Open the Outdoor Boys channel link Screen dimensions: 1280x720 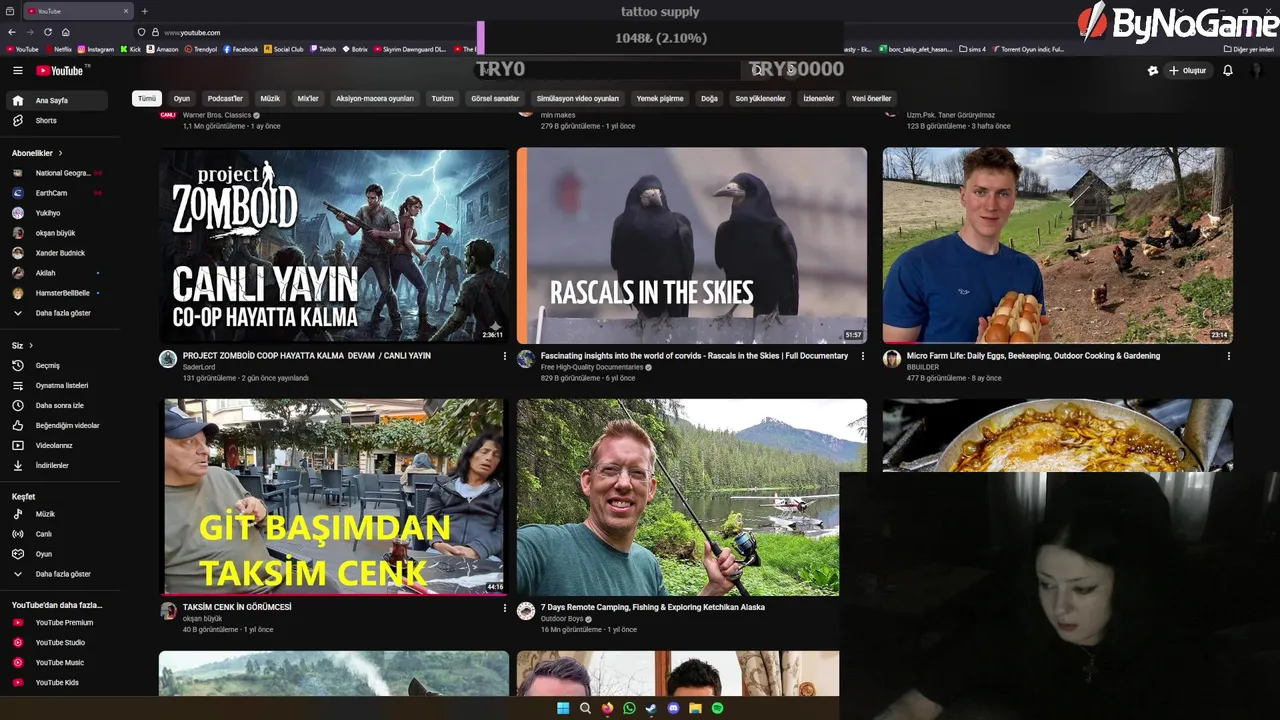(x=562, y=619)
